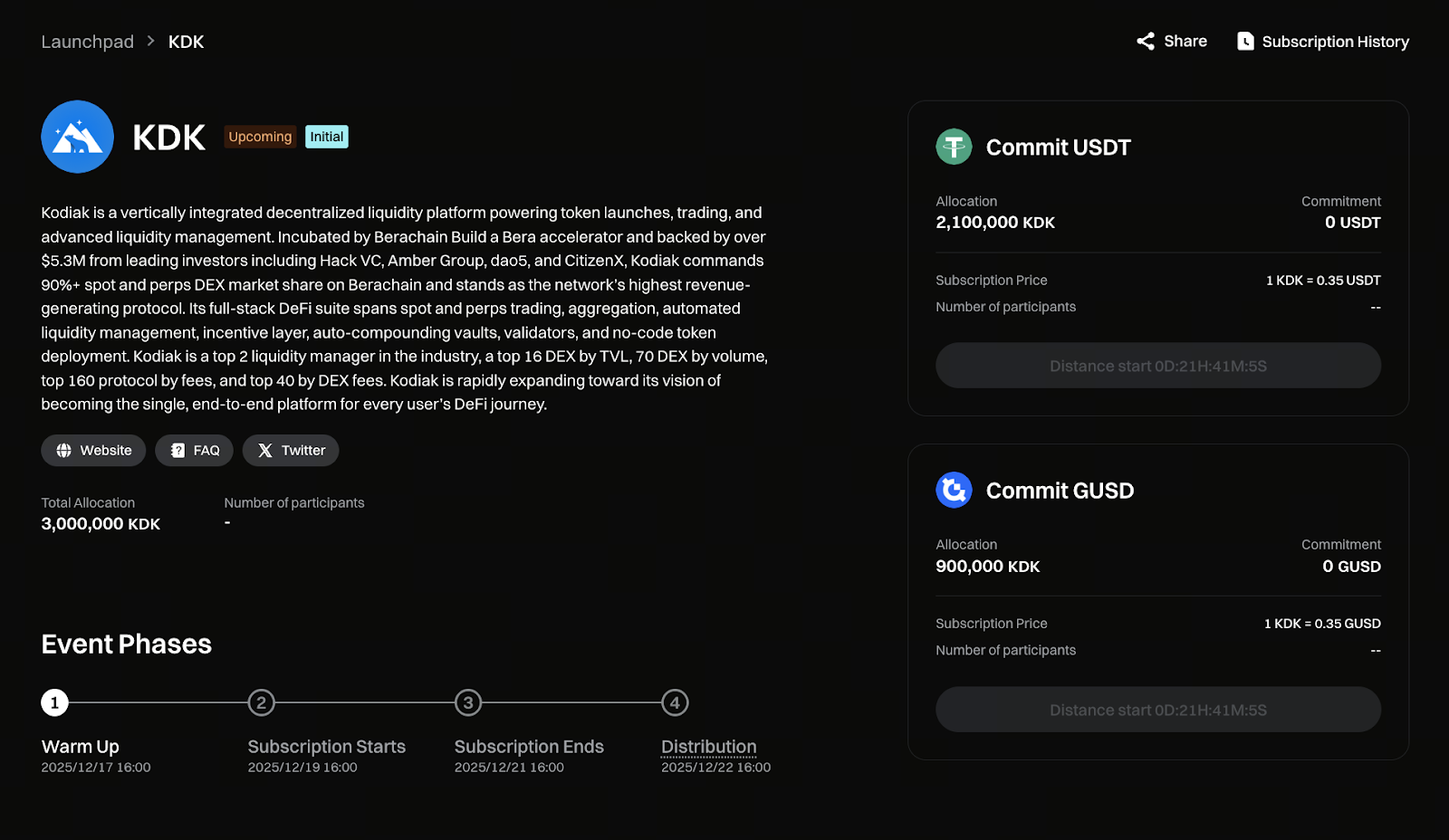
Task: Click the GUSD coin icon
Action: click(954, 490)
